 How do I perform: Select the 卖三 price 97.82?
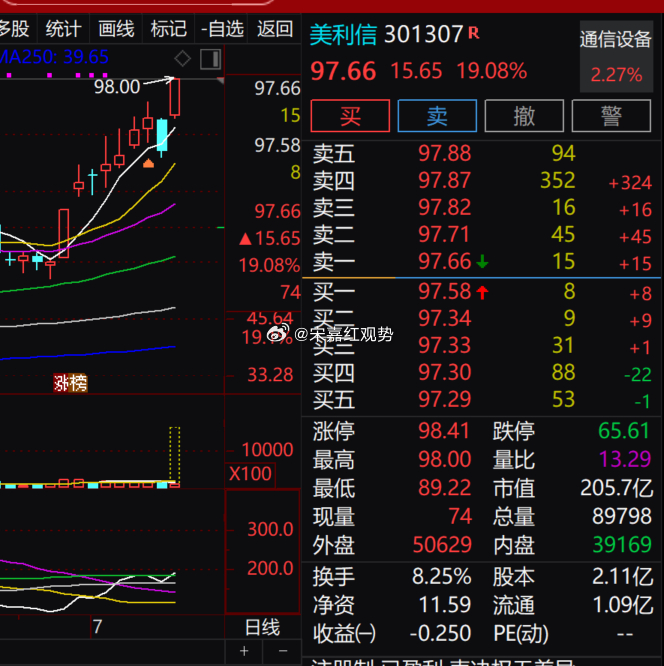(444, 208)
